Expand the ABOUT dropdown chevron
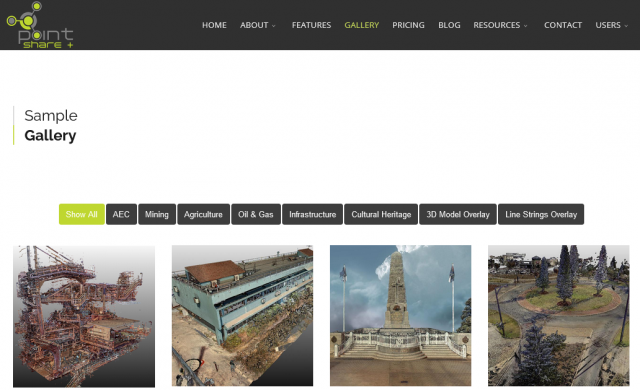The image size is (640, 390). tap(274, 26)
